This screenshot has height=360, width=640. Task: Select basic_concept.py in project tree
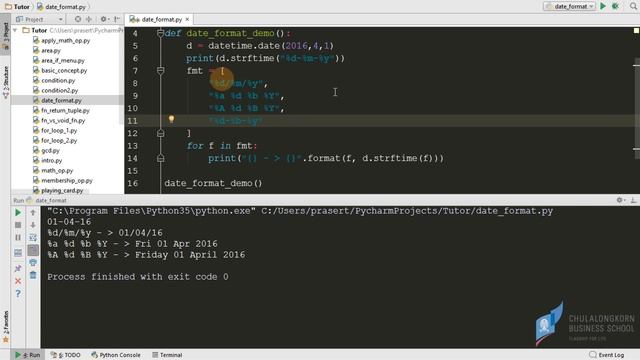pos(60,70)
